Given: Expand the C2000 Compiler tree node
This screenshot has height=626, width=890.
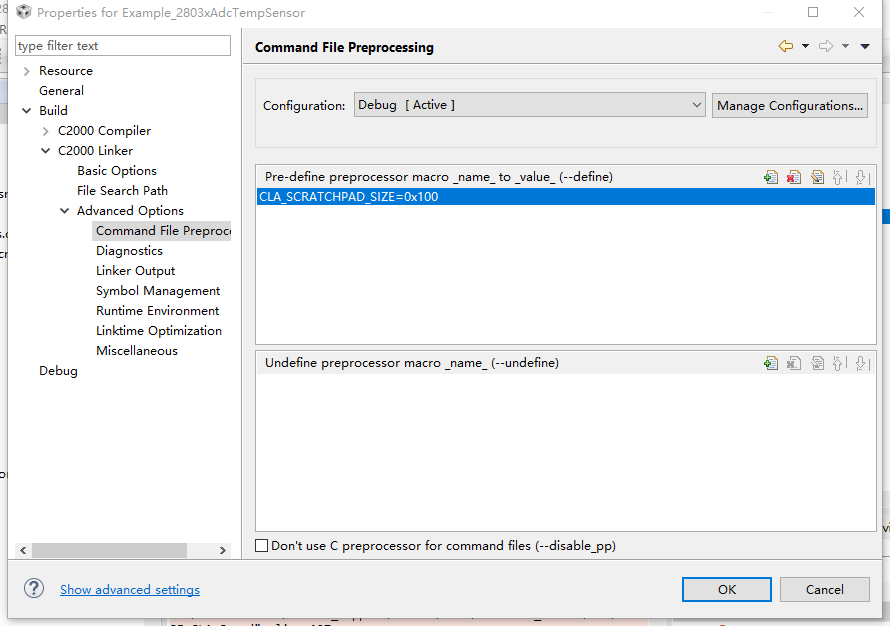Looking at the screenshot, I should (46, 131).
